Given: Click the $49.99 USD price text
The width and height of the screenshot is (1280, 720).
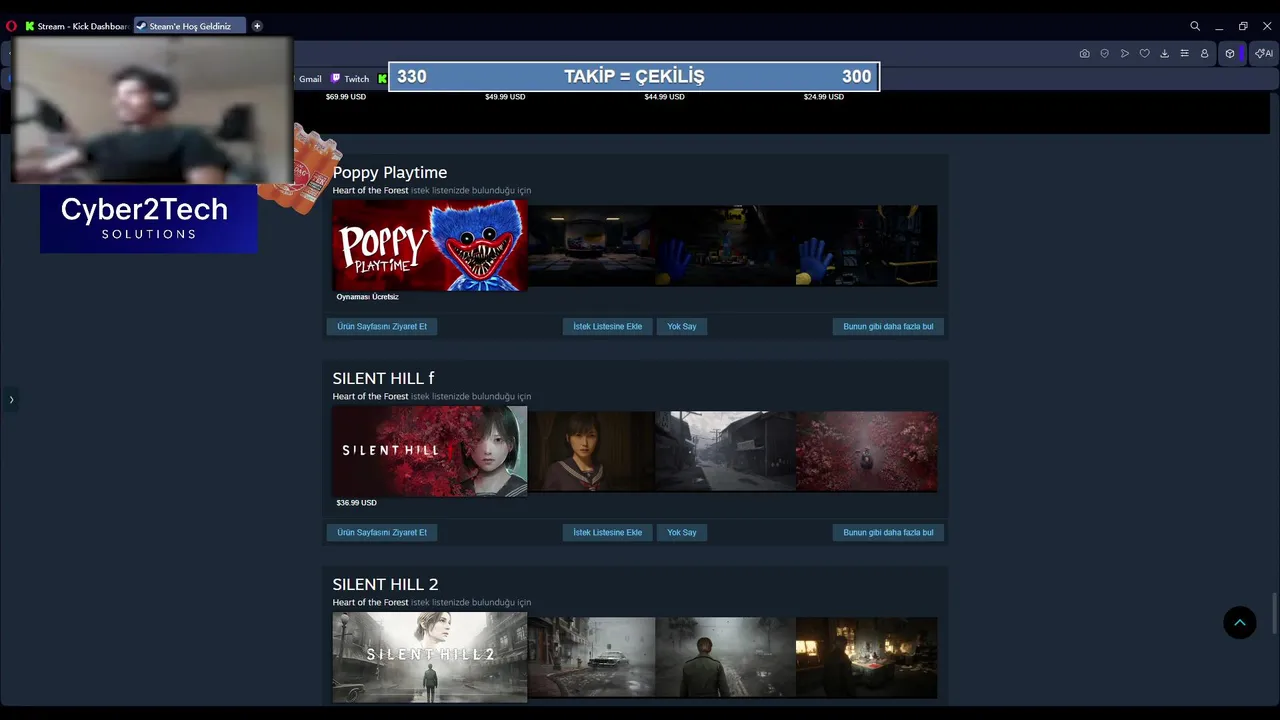Looking at the screenshot, I should 505,97.
